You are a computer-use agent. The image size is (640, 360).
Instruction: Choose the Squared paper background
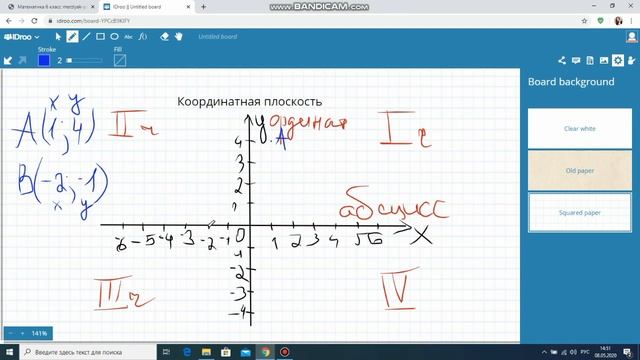(580, 213)
